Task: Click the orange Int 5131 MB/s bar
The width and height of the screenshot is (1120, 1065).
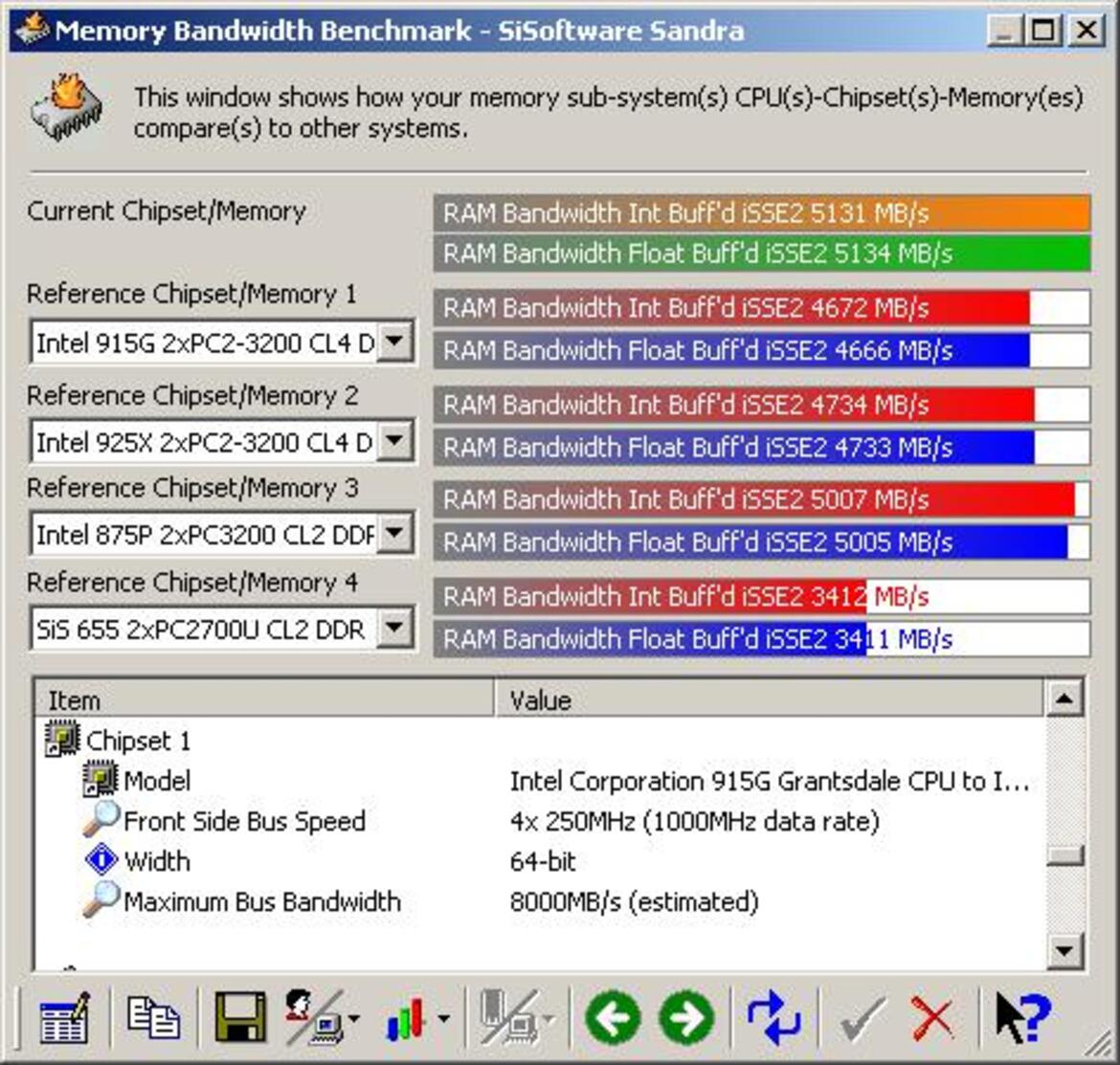Action: point(762,212)
